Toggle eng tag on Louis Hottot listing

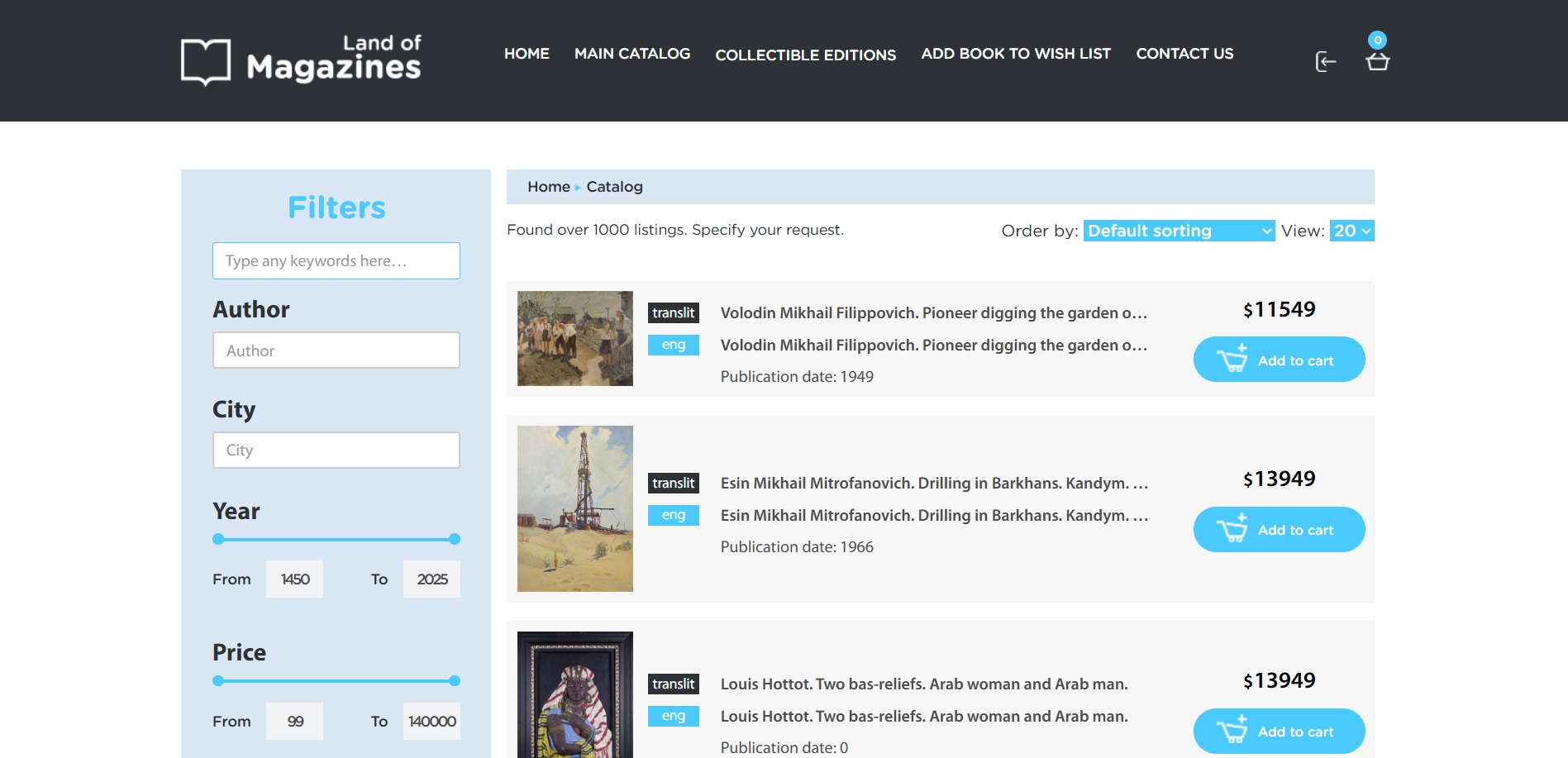(674, 716)
